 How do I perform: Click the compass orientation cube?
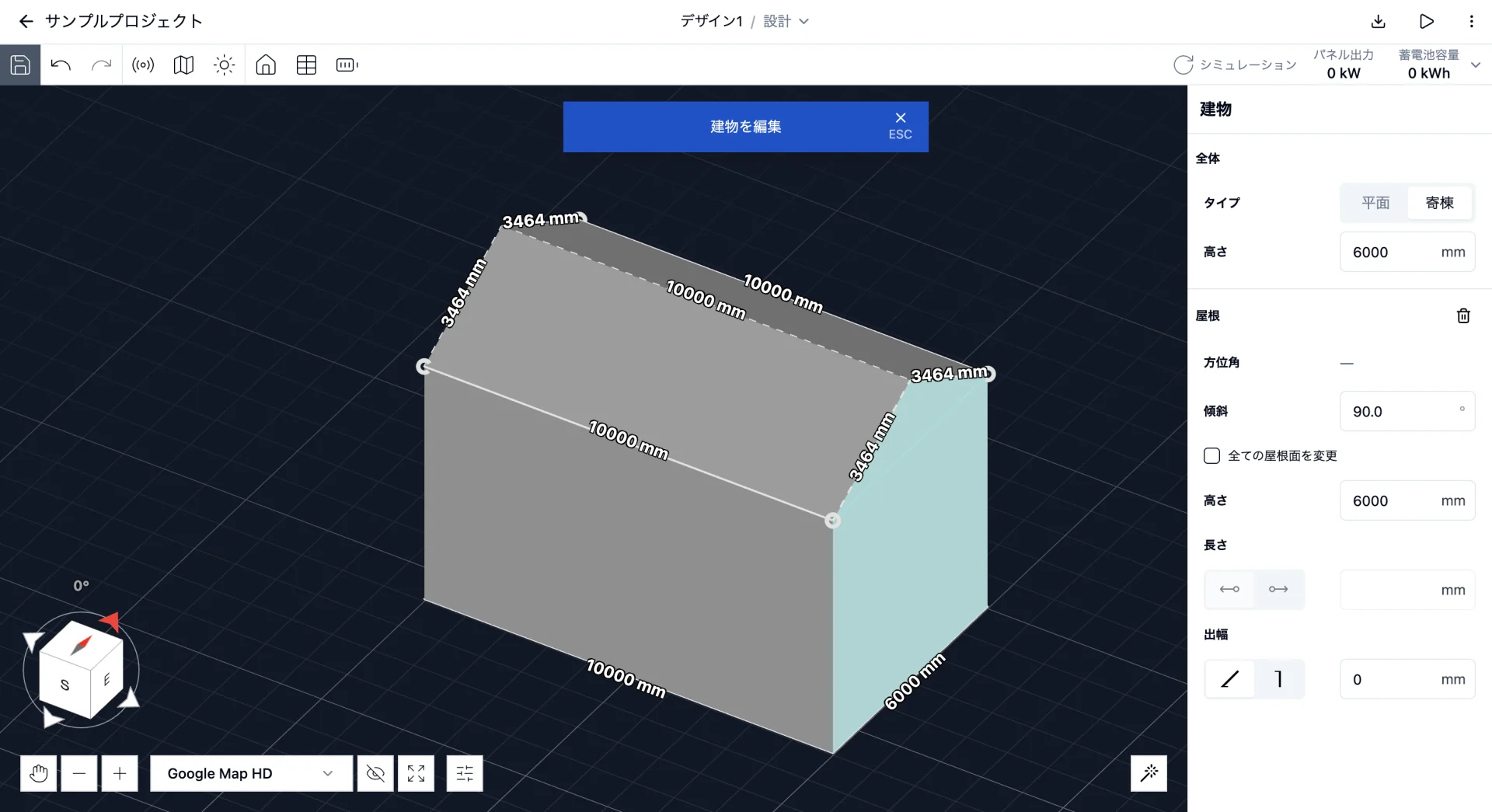[x=81, y=669]
